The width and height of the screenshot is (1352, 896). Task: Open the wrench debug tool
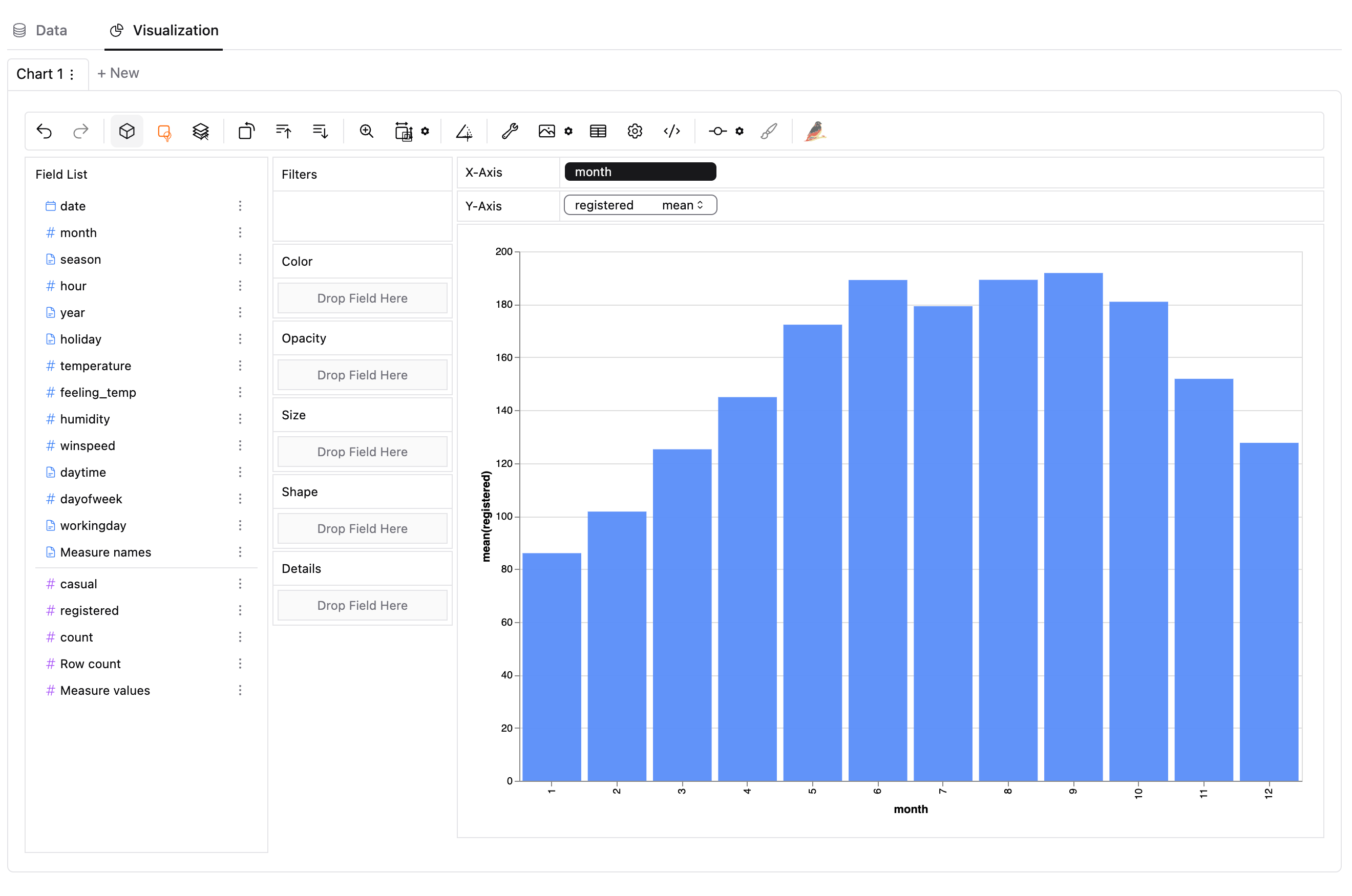coord(509,132)
